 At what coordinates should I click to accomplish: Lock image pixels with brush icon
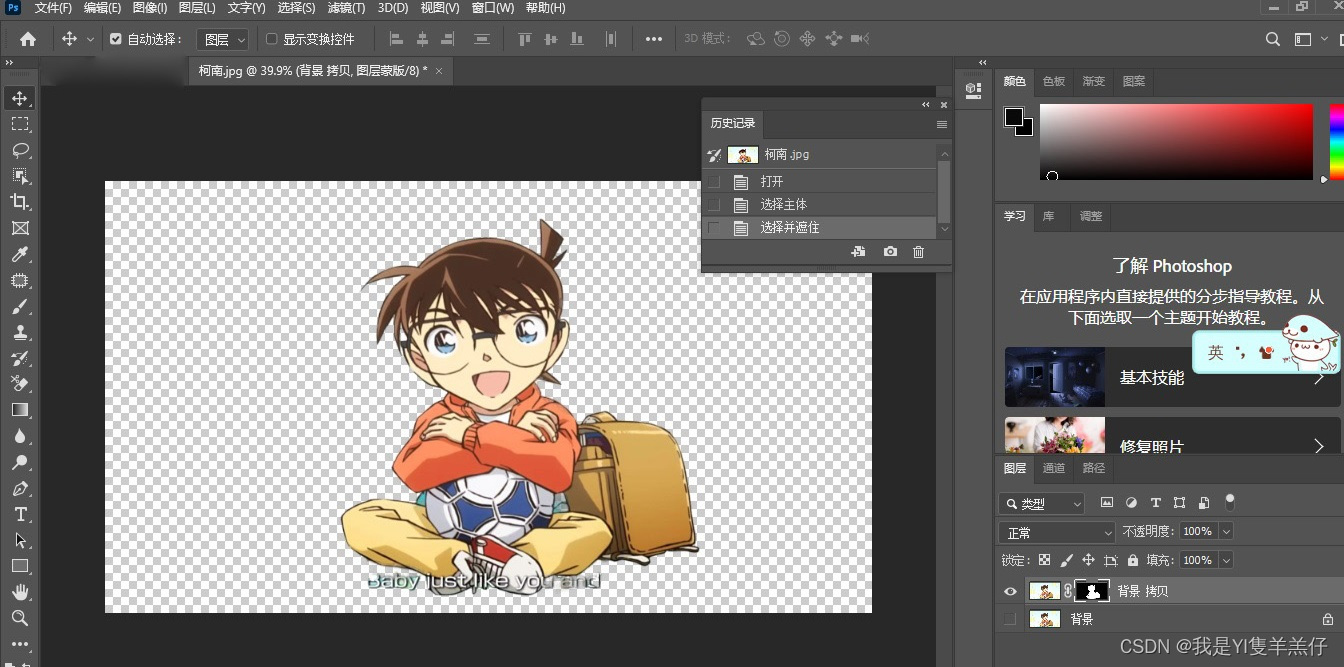tap(1067, 560)
